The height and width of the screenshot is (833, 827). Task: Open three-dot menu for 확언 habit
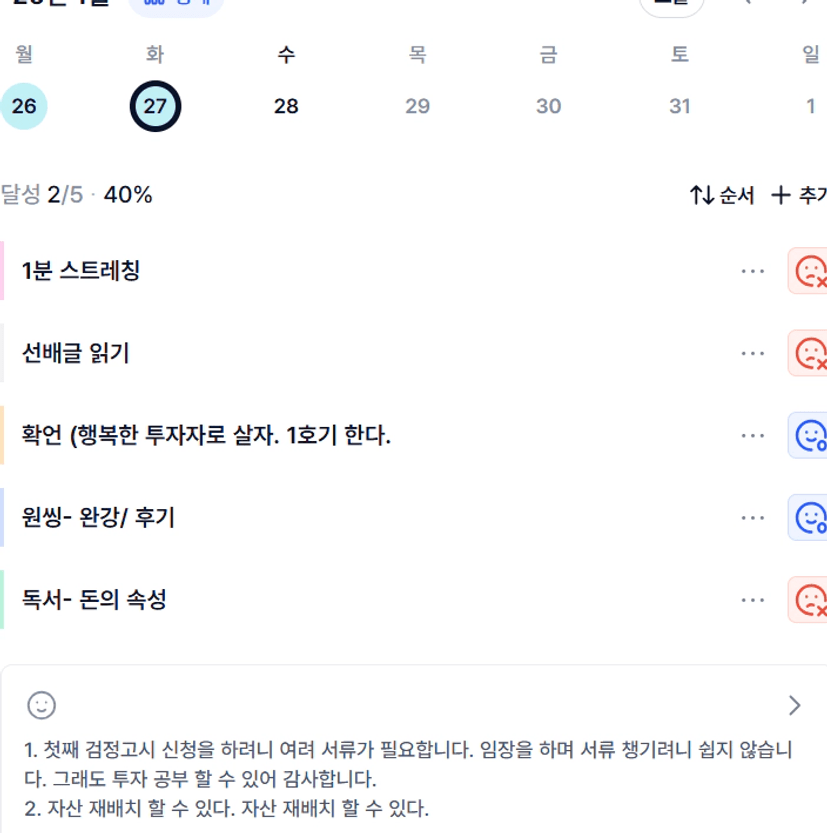[753, 436]
